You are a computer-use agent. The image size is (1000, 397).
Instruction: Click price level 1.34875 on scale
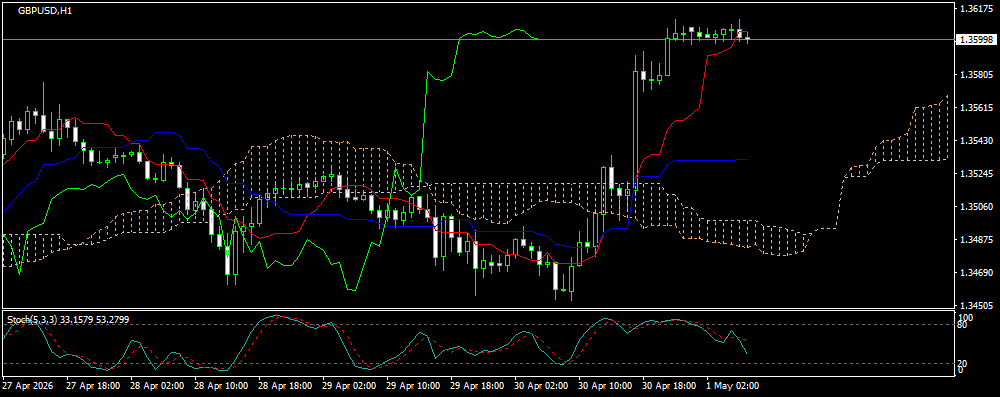click(x=976, y=240)
